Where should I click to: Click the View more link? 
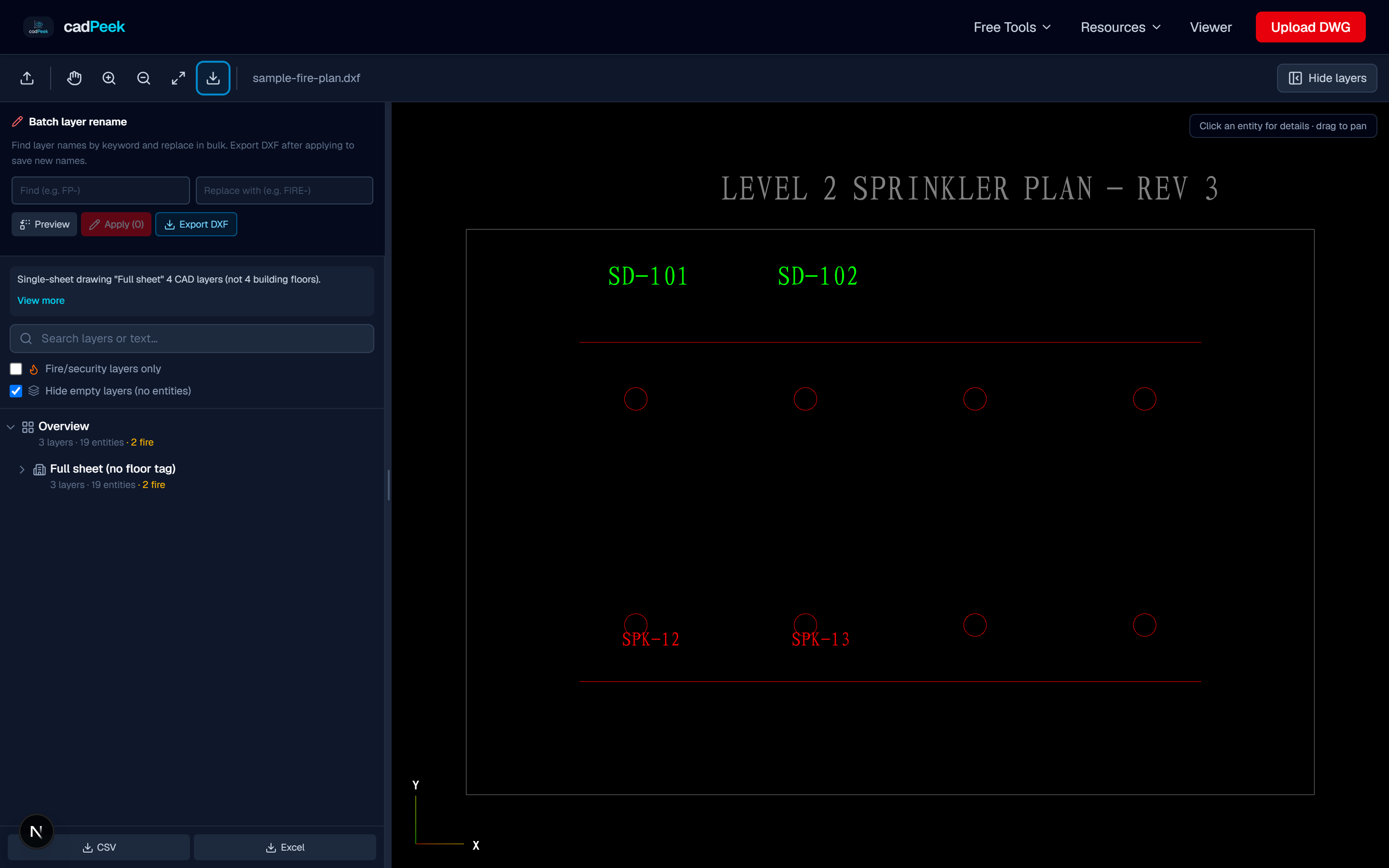(41, 301)
